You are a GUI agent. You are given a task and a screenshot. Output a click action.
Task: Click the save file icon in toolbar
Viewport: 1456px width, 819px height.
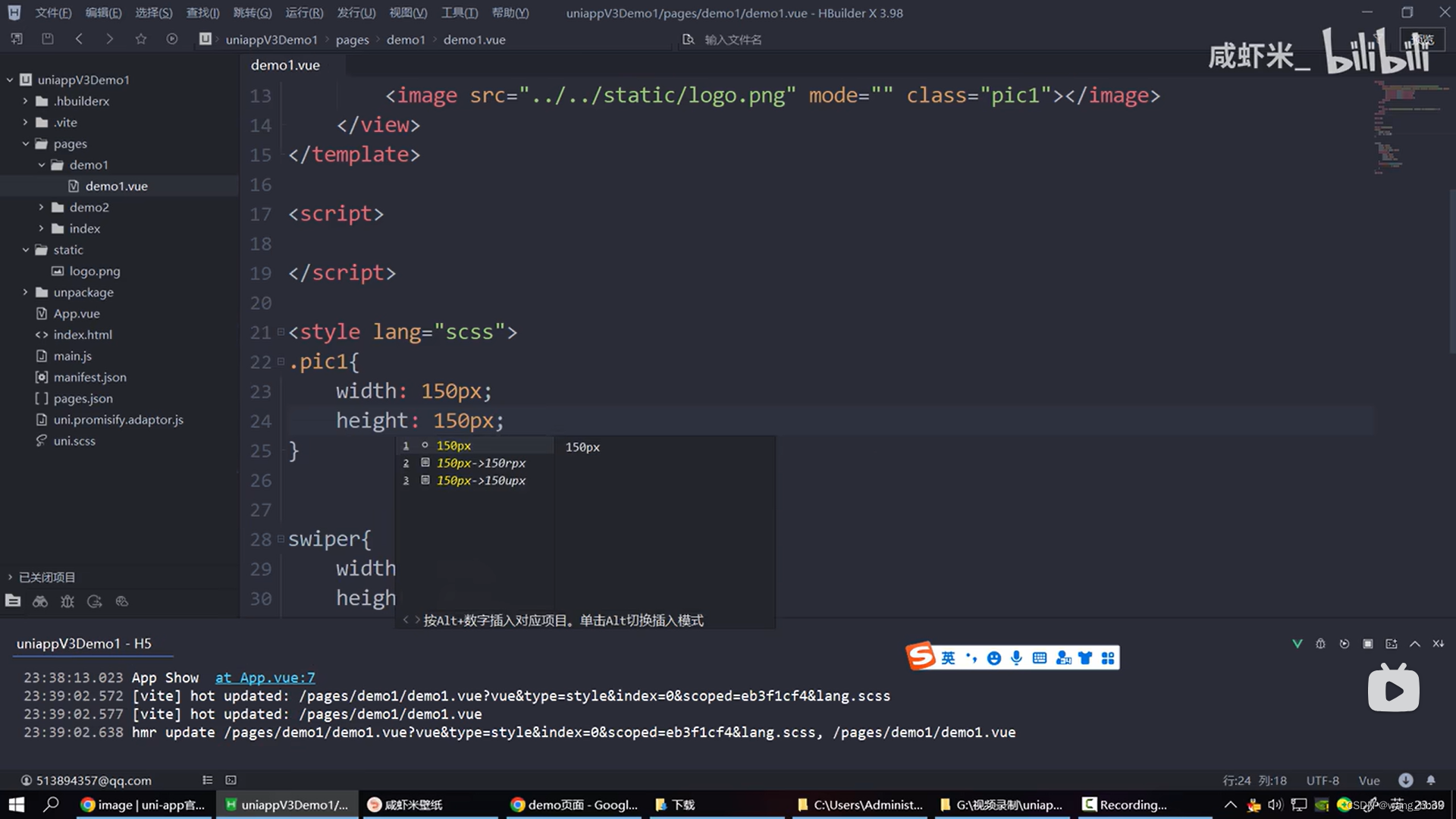(47, 39)
